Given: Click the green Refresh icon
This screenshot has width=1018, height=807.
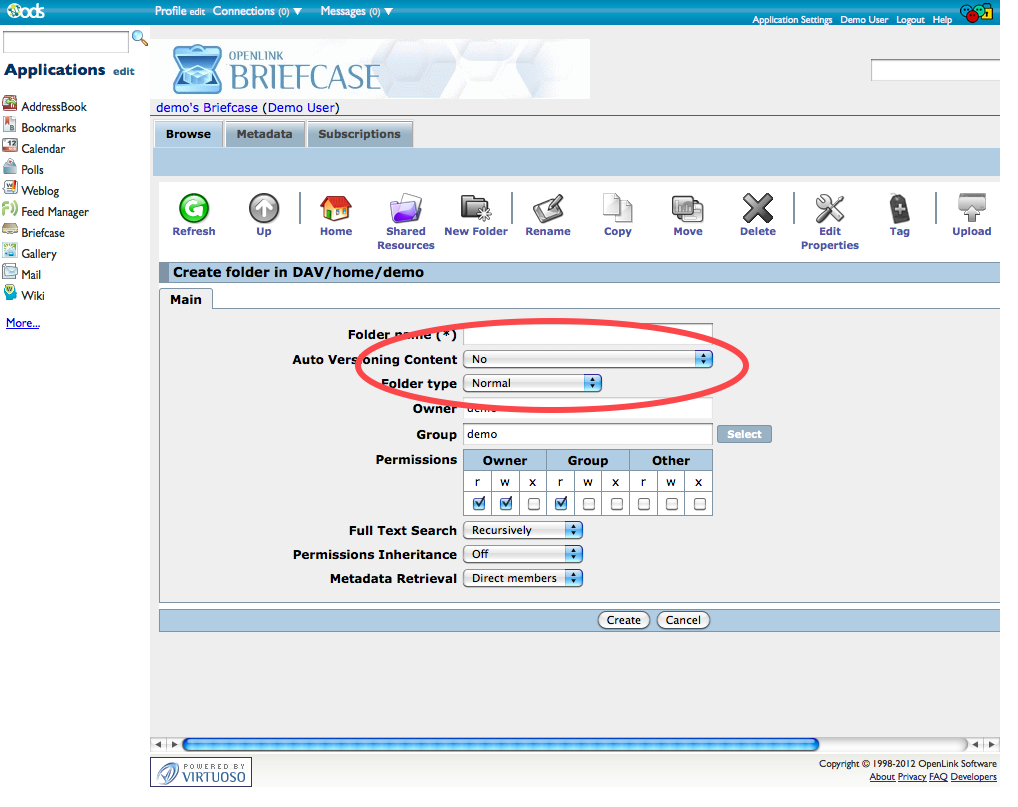Looking at the screenshot, I should 193,209.
